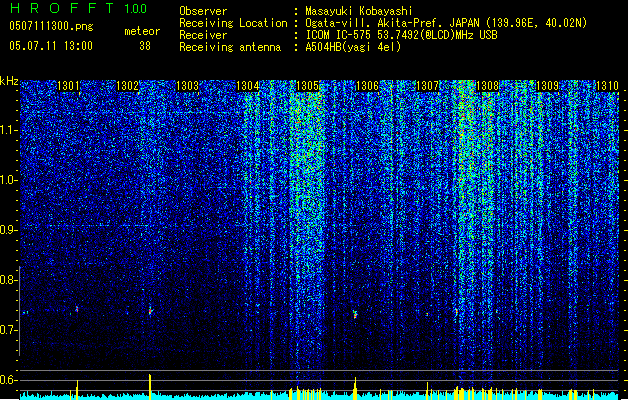Click the meteor echo below the 1302 marker

pos(150,311)
